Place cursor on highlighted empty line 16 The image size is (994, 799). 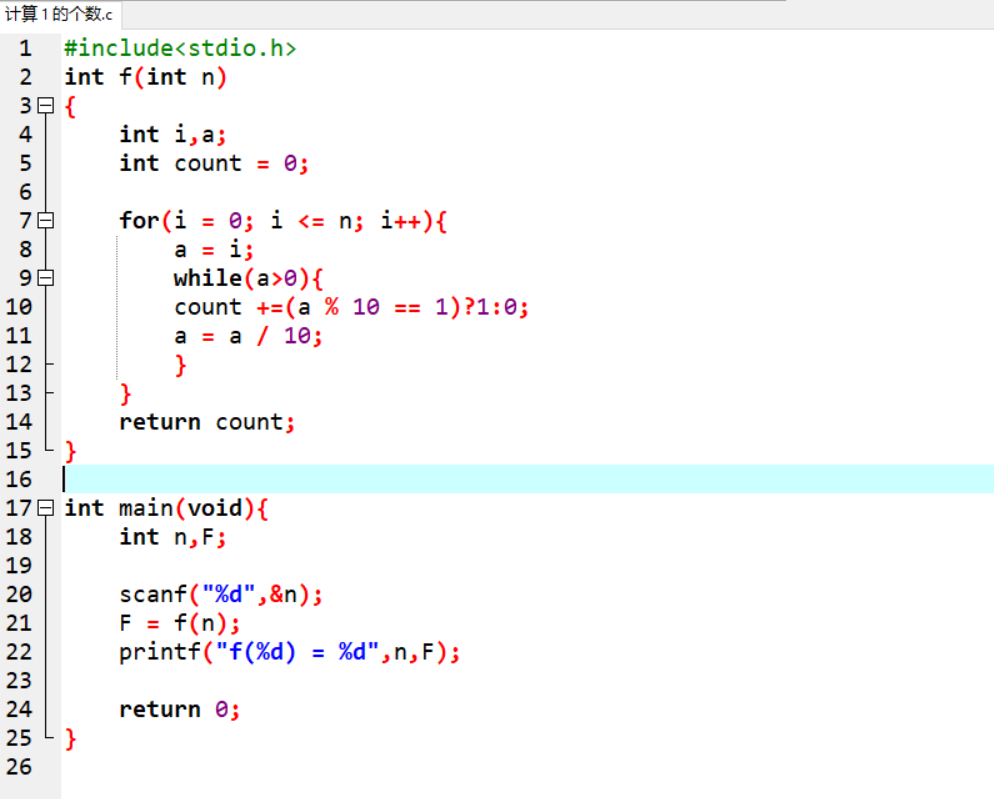pyautogui.click(x=527, y=479)
